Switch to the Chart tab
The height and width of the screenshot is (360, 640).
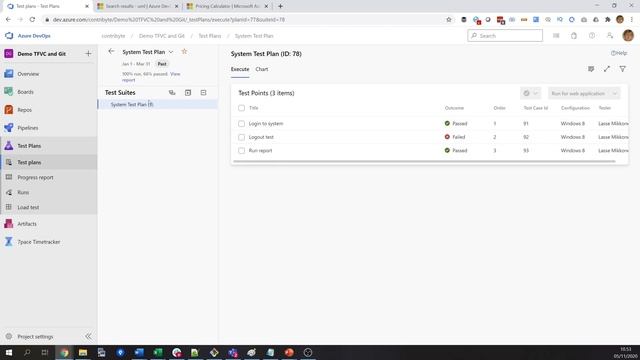pyautogui.click(x=262, y=69)
